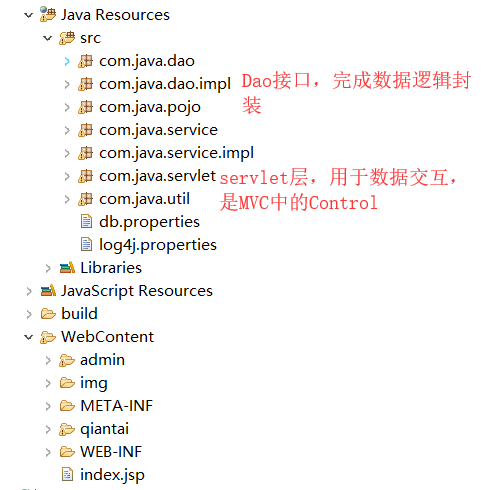Select the index.jsp file name
485x490 pixels.
[x=112, y=476]
